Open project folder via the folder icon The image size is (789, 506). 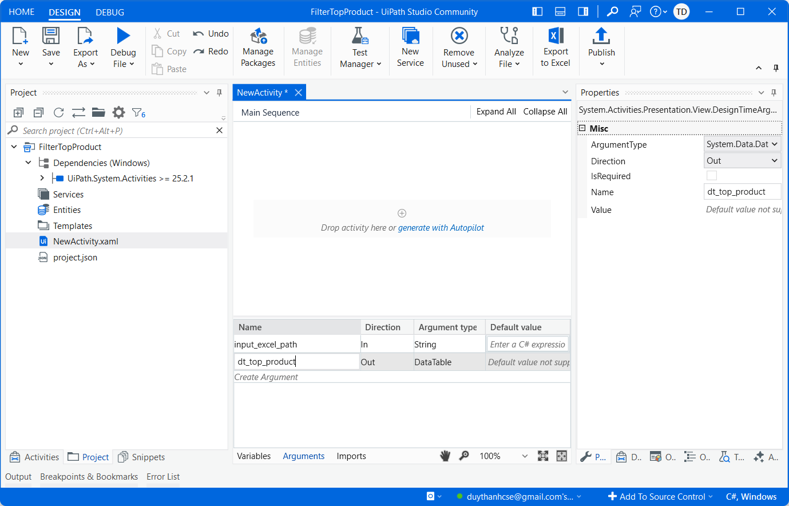(x=98, y=113)
